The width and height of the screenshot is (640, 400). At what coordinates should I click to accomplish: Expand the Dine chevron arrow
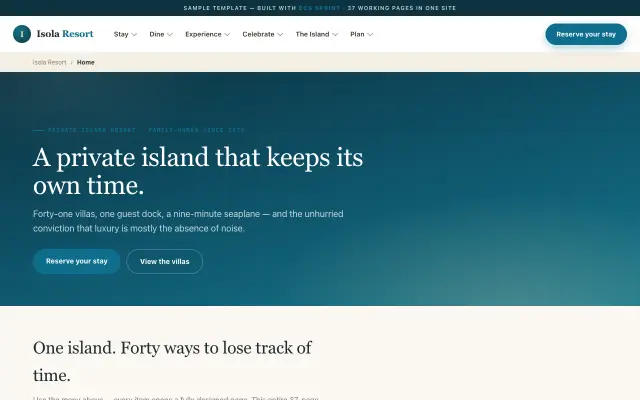coord(170,34)
